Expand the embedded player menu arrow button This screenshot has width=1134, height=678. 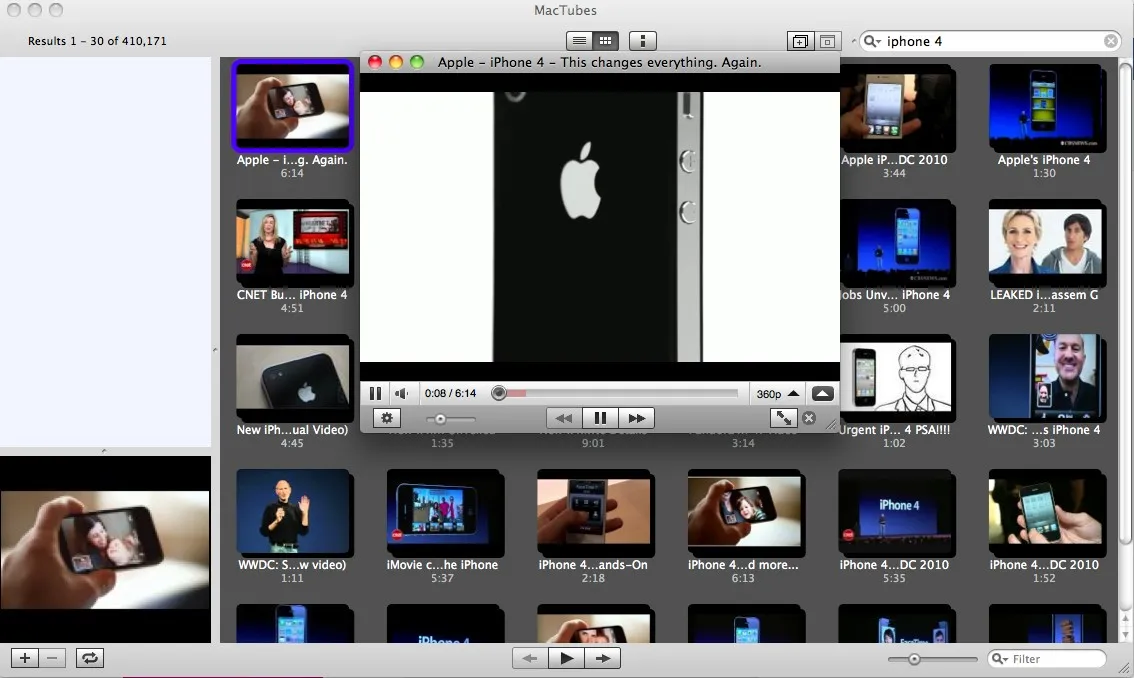click(x=822, y=394)
